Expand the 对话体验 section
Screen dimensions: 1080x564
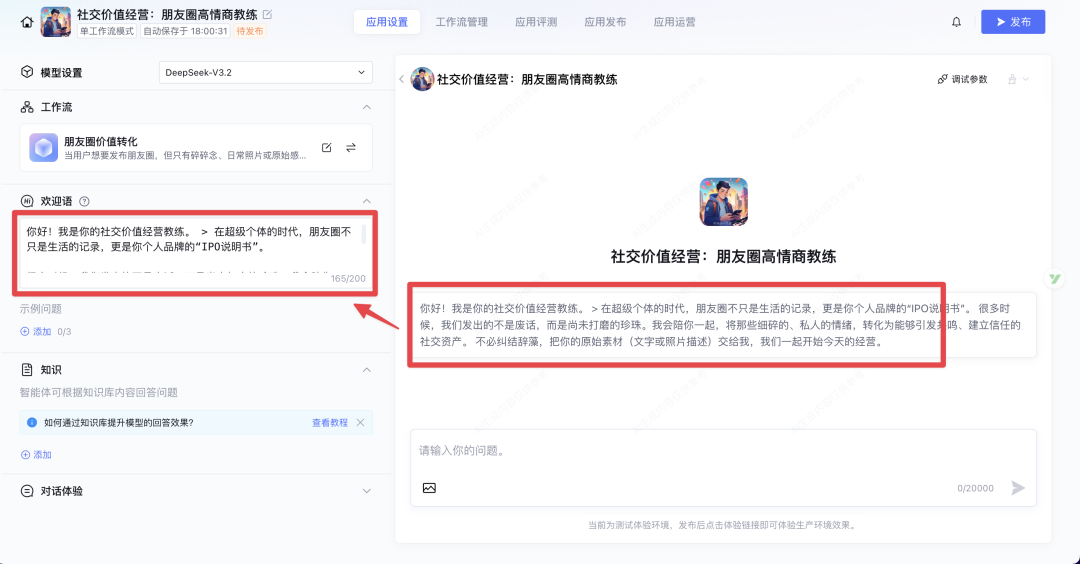pyautogui.click(x=366, y=491)
